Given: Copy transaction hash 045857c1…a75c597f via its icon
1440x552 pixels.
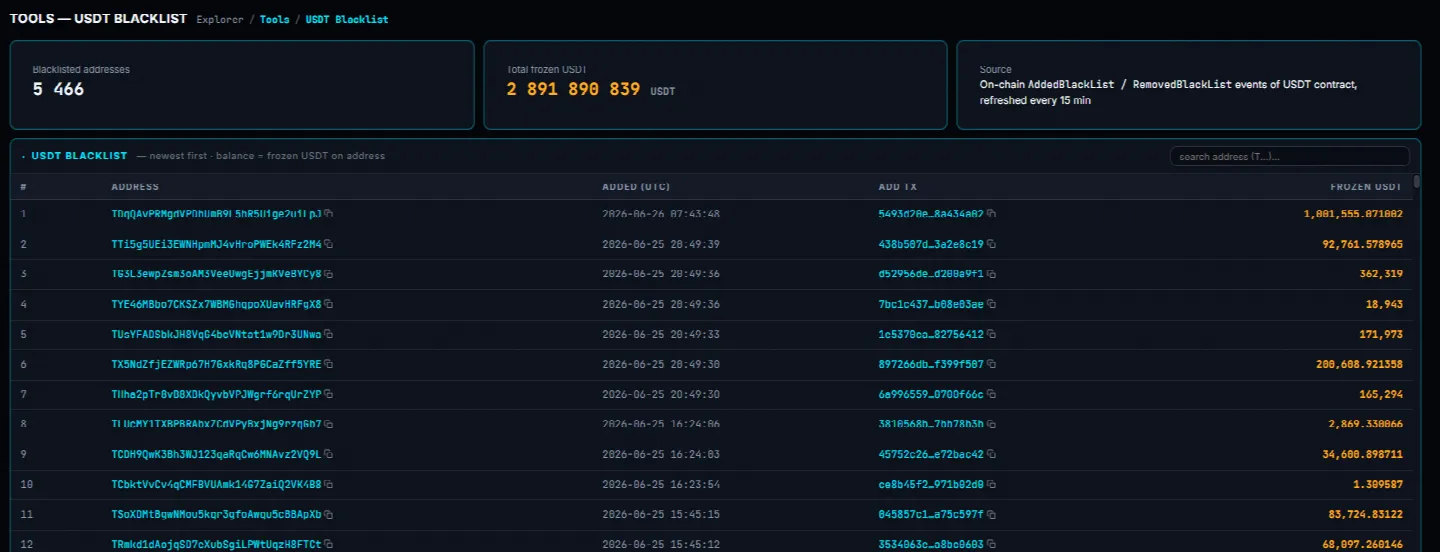Looking at the screenshot, I should [992, 514].
